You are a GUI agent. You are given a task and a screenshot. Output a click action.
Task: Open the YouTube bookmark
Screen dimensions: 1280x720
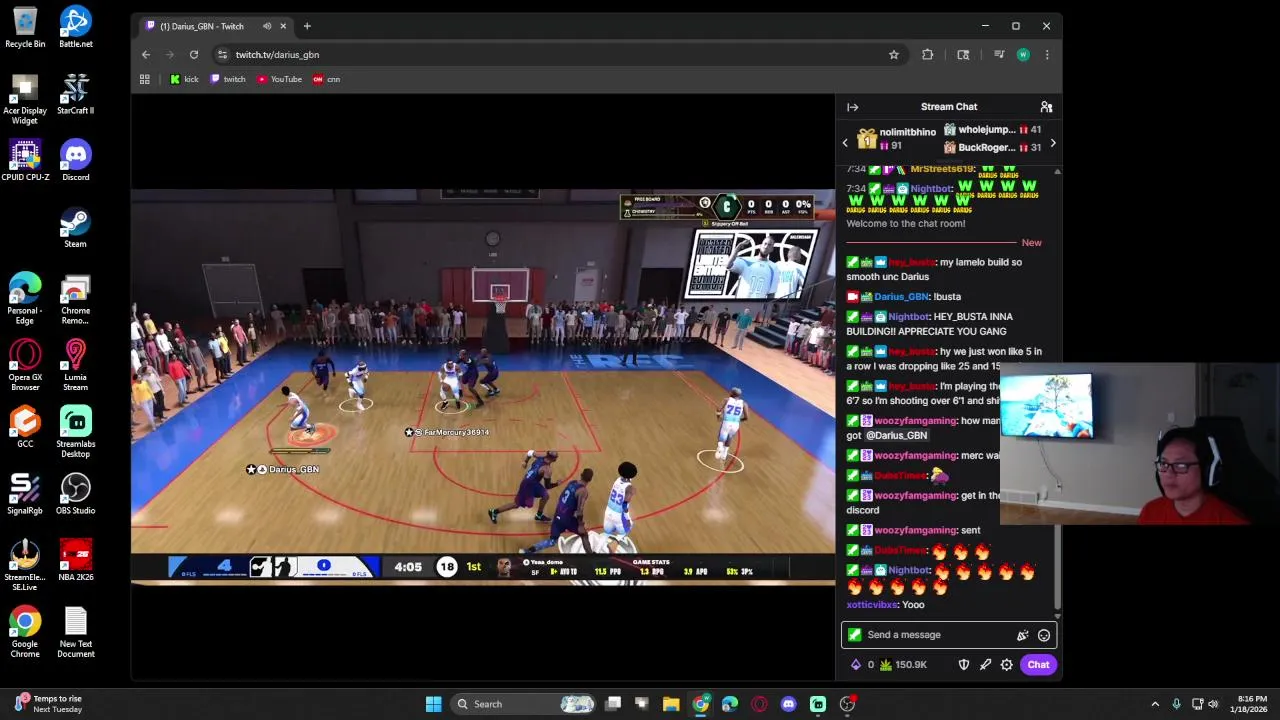pos(279,79)
